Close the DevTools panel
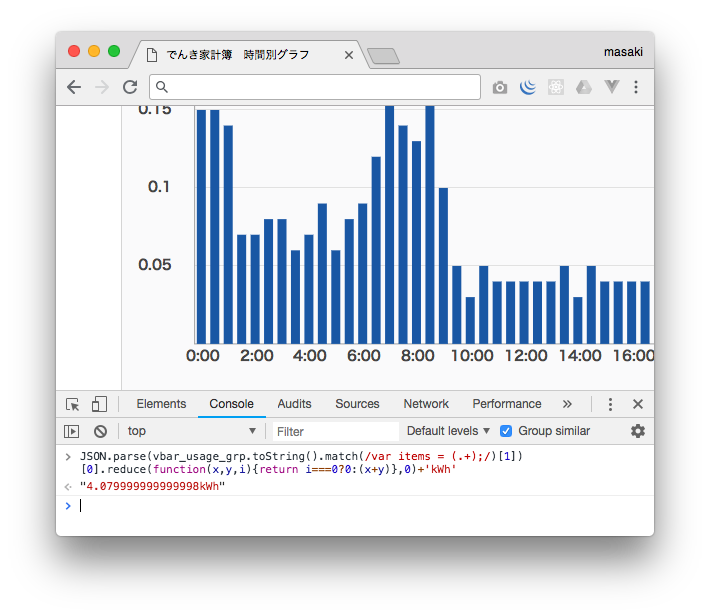Screen dimensions: 710x616 638,404
